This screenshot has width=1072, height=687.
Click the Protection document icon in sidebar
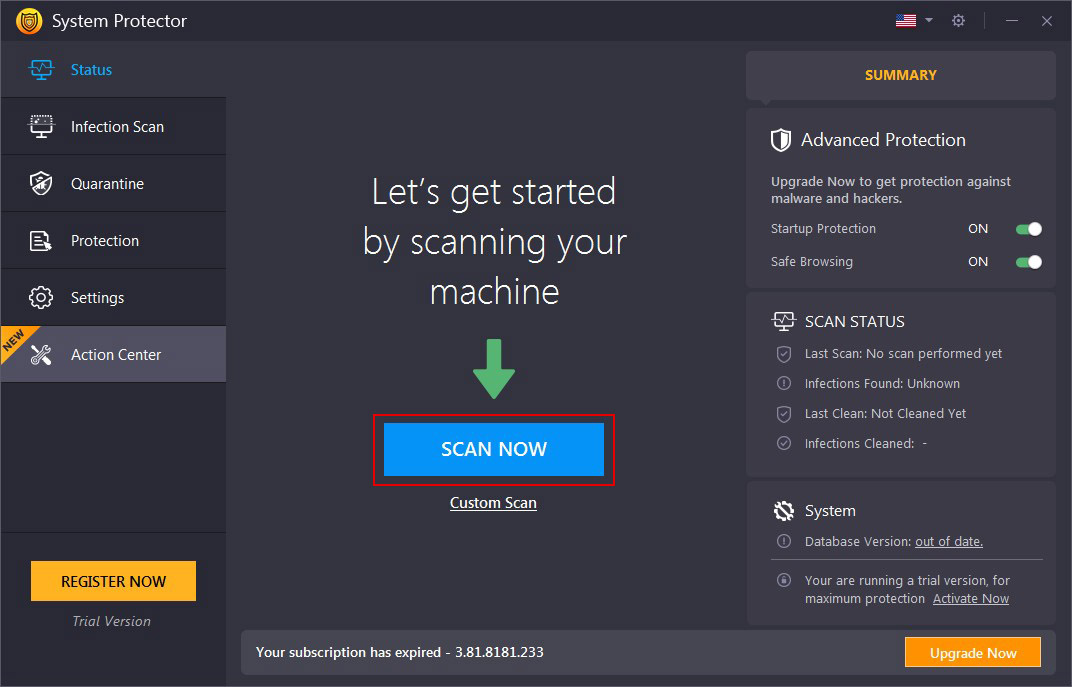(42, 240)
